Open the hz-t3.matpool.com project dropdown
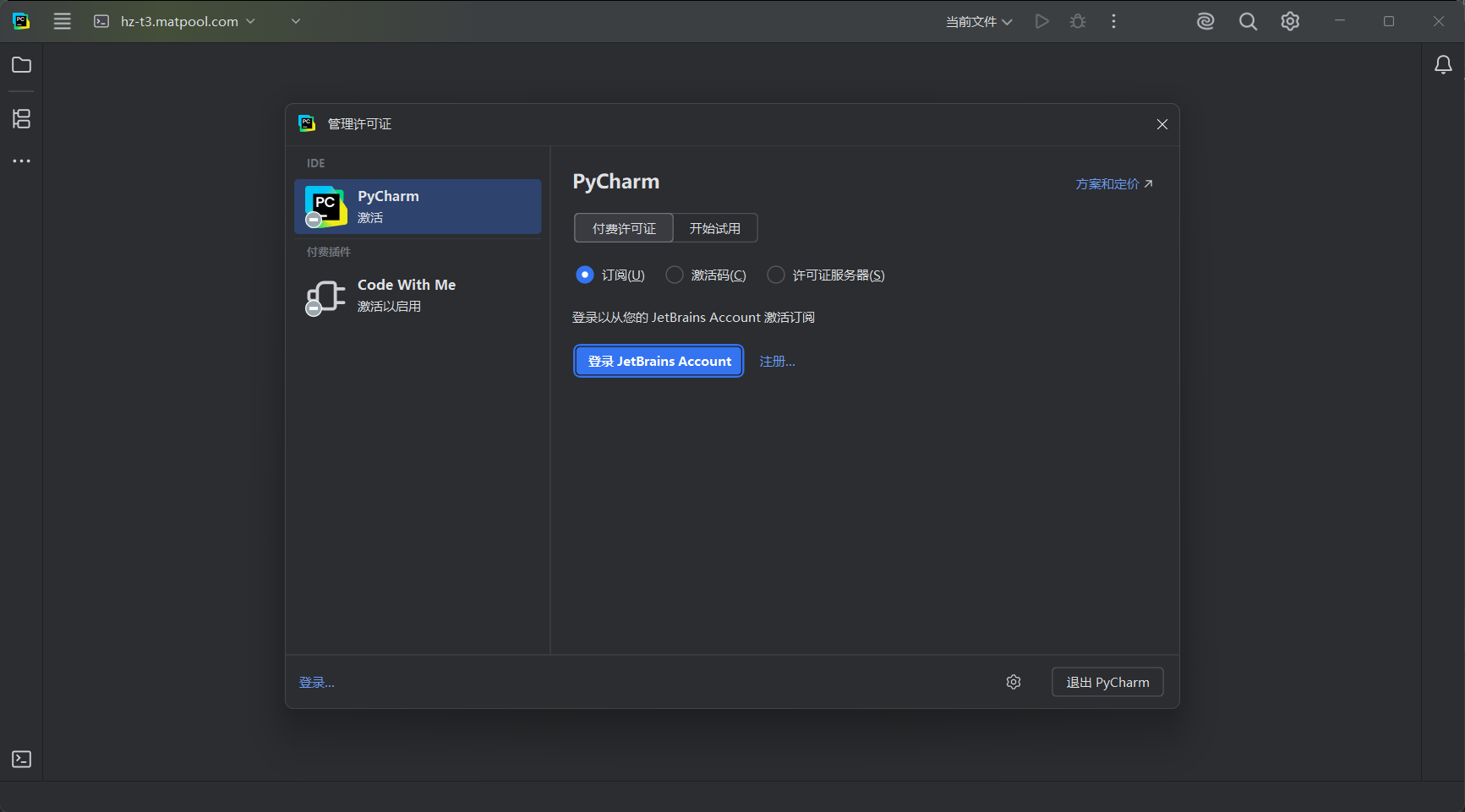Viewport: 1465px width, 812px height. tap(174, 21)
